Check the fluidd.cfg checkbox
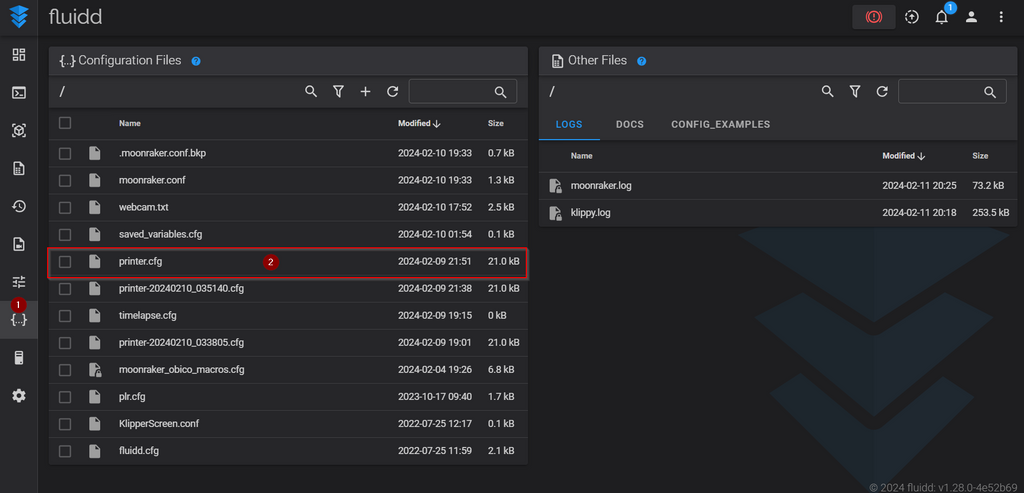The height and width of the screenshot is (493, 1024). pos(65,451)
